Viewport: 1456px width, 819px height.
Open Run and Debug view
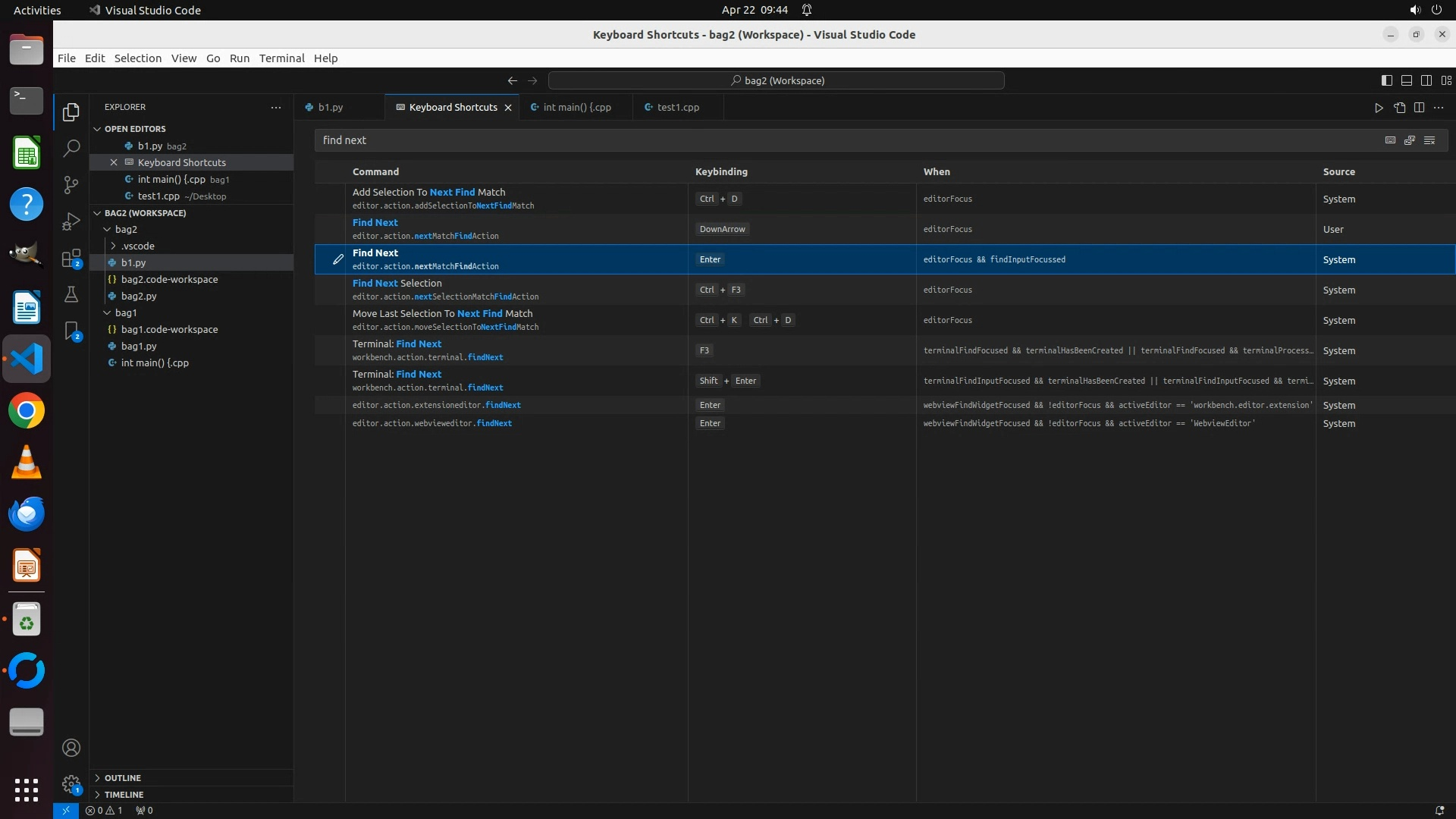click(x=71, y=221)
